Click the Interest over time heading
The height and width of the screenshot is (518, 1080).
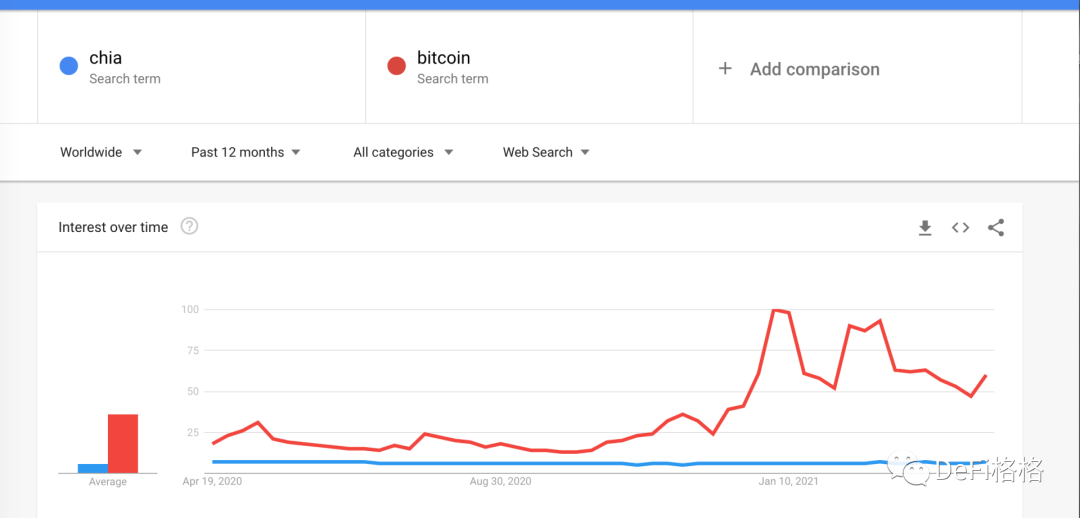(113, 227)
